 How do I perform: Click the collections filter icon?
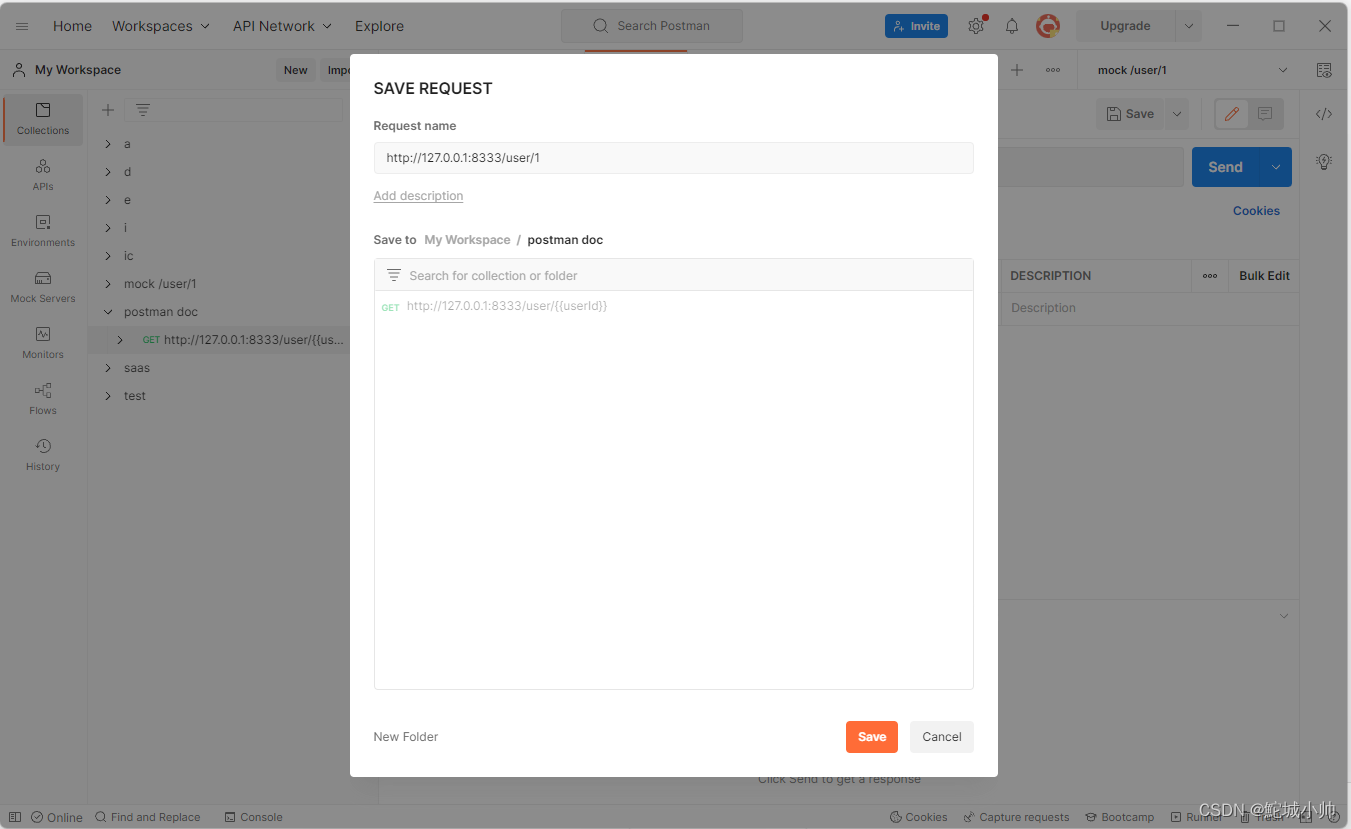coord(143,110)
